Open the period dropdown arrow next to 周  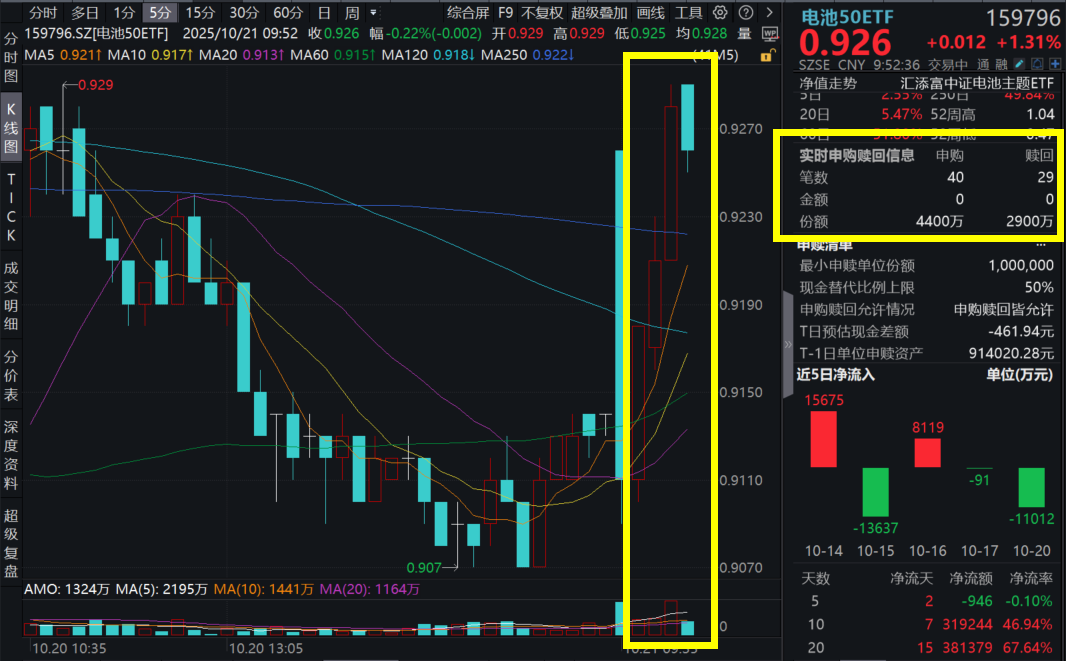click(x=372, y=14)
